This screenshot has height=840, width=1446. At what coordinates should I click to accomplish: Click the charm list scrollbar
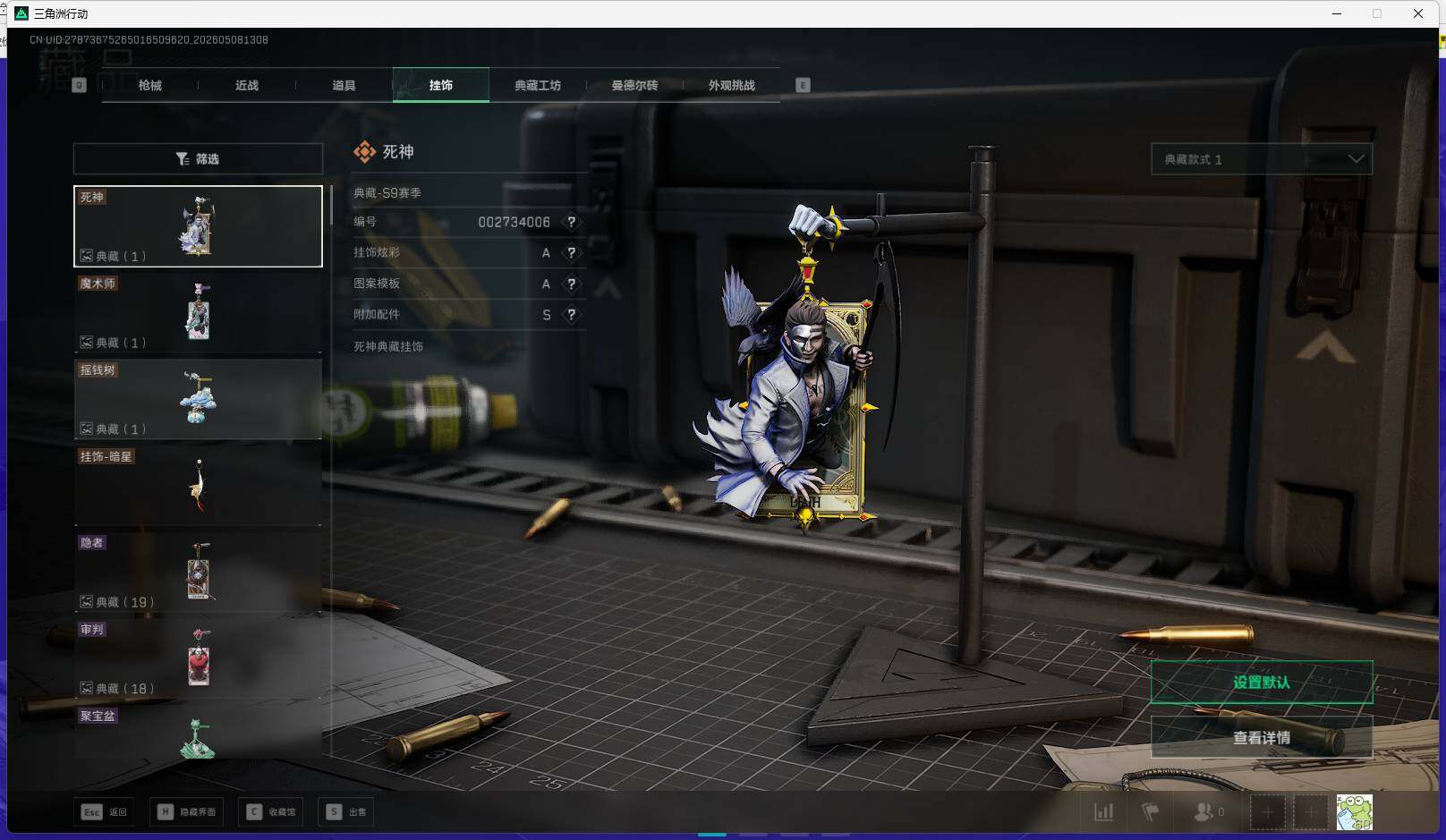click(x=331, y=204)
